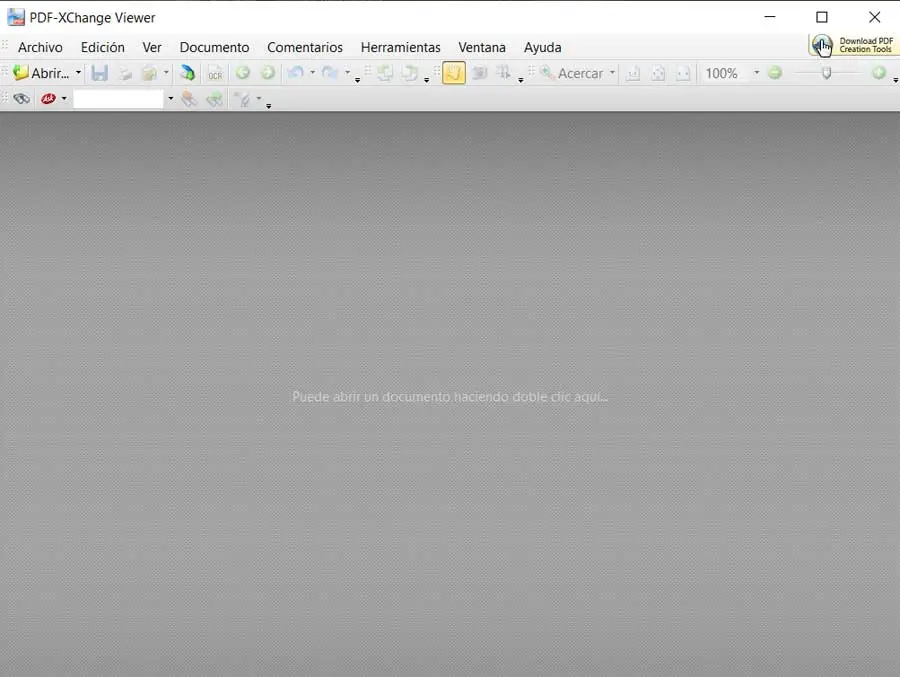Open the Comentarios menu
Image resolution: width=900 pixels, height=677 pixels.
pos(305,47)
